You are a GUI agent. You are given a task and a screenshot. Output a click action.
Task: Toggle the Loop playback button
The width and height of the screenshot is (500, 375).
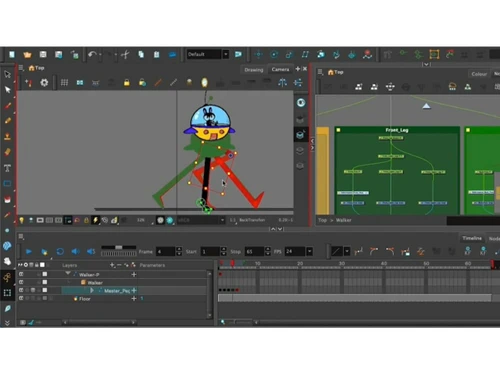coord(60,252)
